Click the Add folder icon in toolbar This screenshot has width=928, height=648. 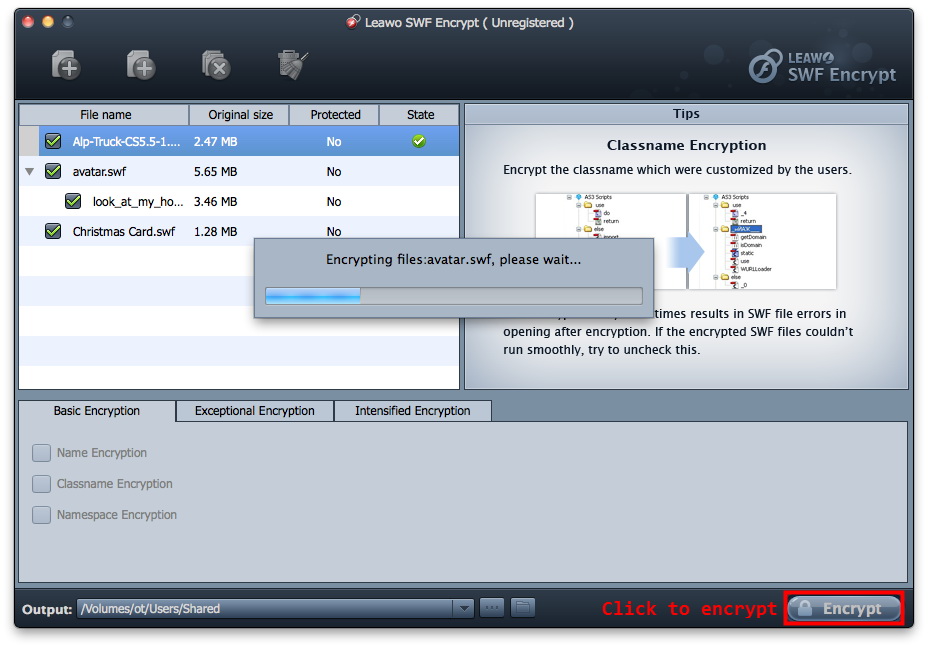[x=141, y=65]
